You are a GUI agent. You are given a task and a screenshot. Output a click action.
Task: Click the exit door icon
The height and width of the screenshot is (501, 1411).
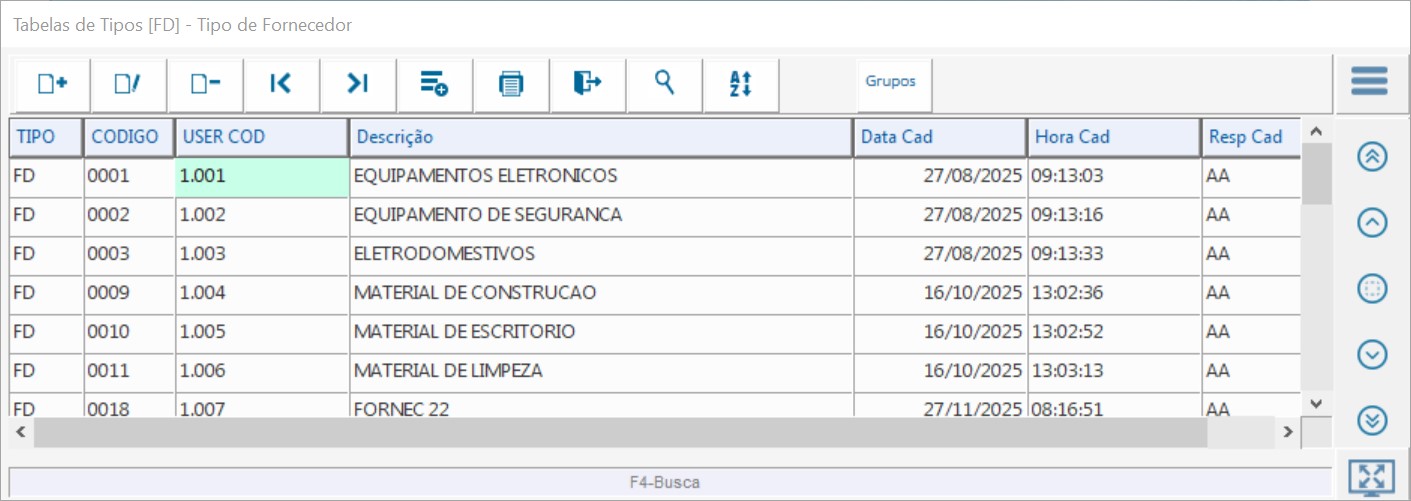pos(587,84)
